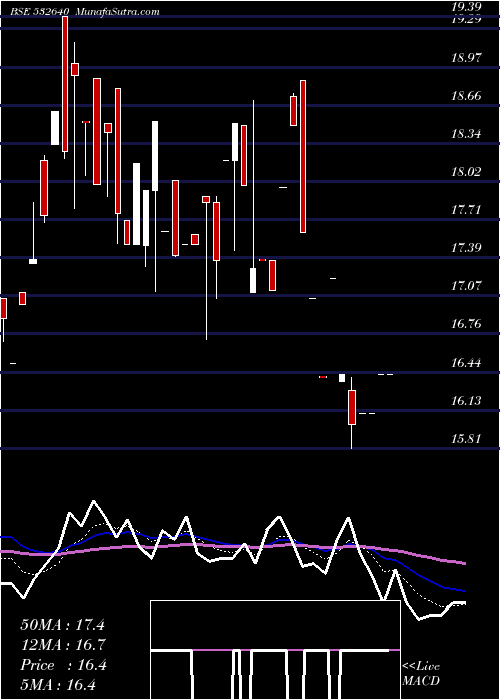Click the Live MACD label
Image resolution: width=500 pixels, height=700 pixels.
[421, 674]
